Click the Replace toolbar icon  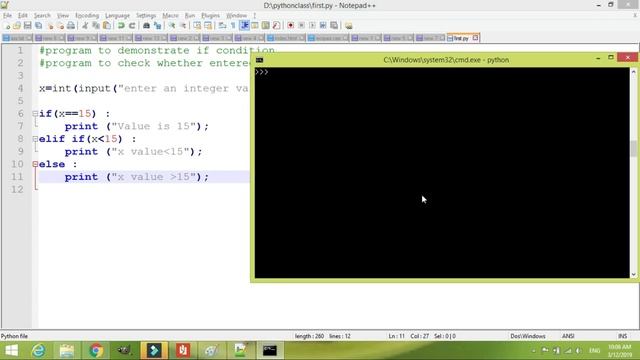tap(157, 26)
